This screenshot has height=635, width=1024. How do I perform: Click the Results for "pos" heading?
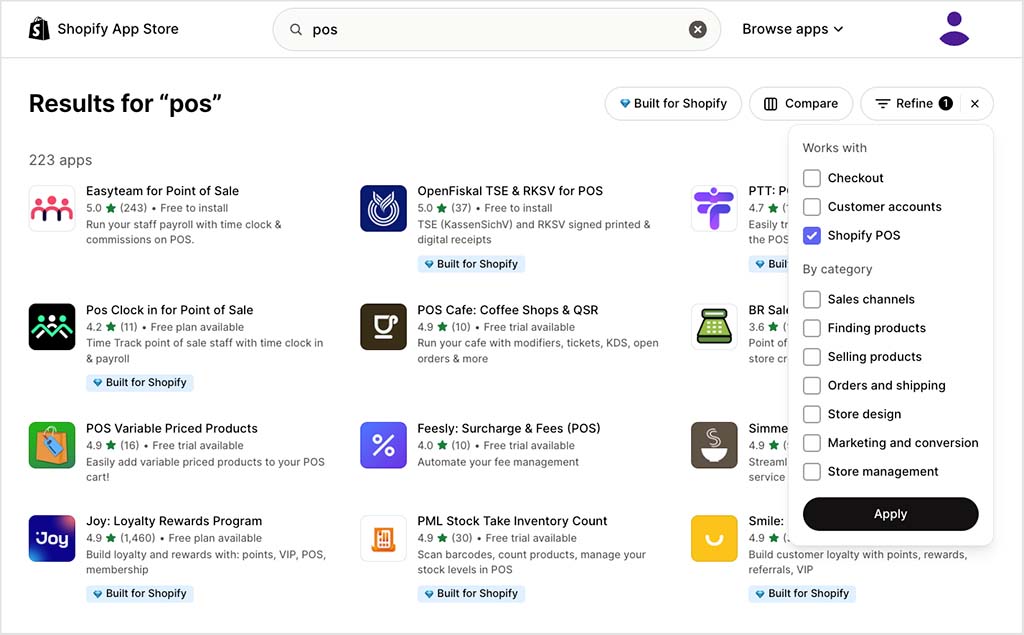pos(125,103)
